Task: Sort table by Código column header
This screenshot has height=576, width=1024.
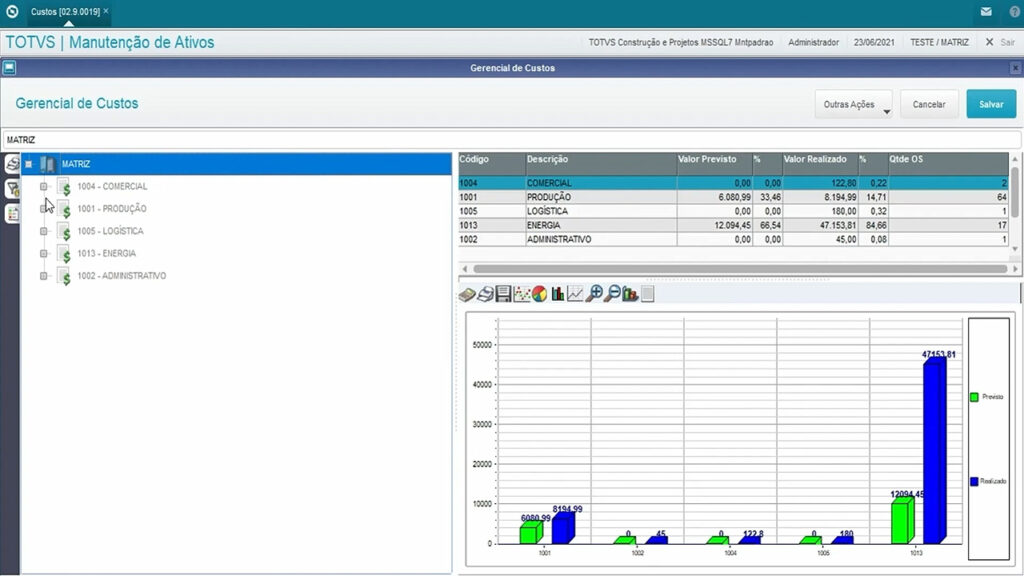Action: point(492,163)
